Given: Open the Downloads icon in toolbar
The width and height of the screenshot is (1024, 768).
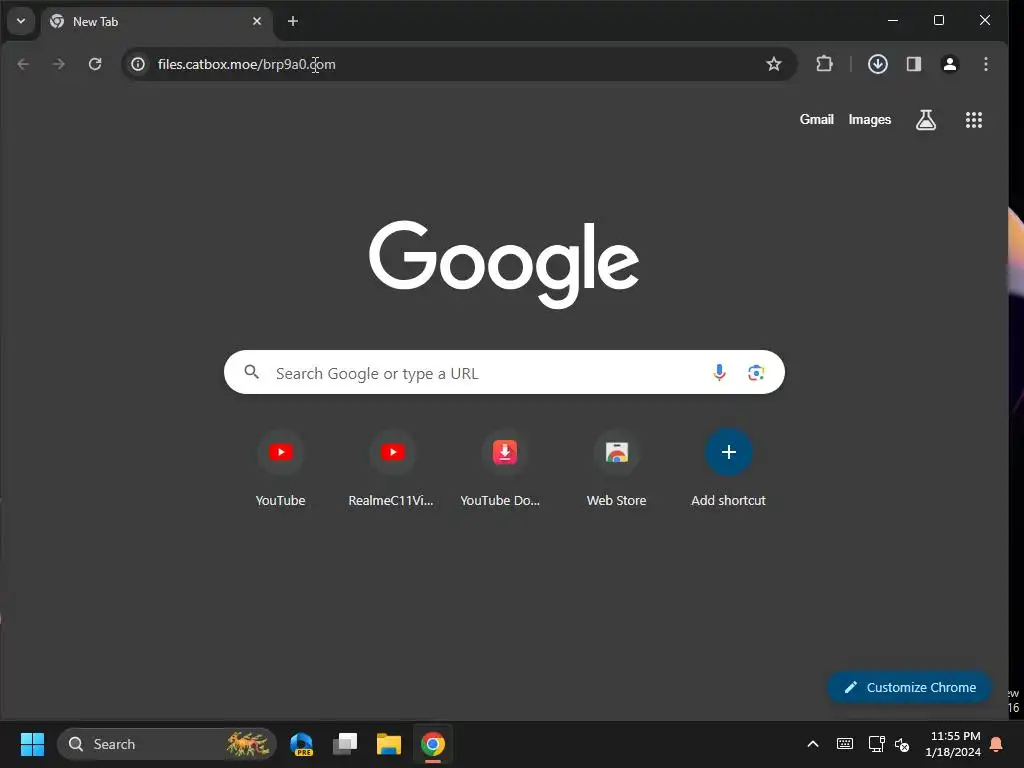Looking at the screenshot, I should pyautogui.click(x=878, y=64).
